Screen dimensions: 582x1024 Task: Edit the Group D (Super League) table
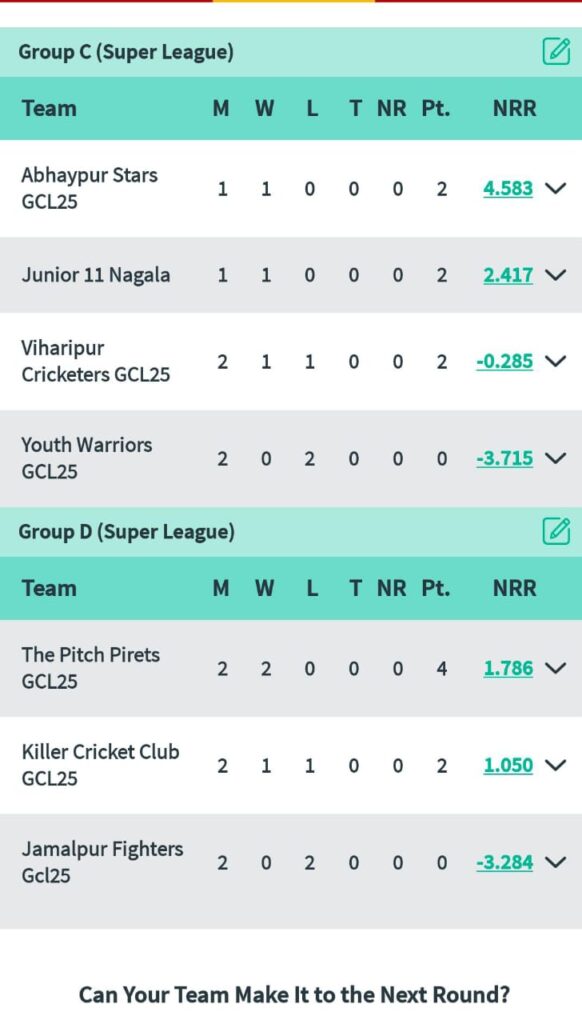click(556, 532)
